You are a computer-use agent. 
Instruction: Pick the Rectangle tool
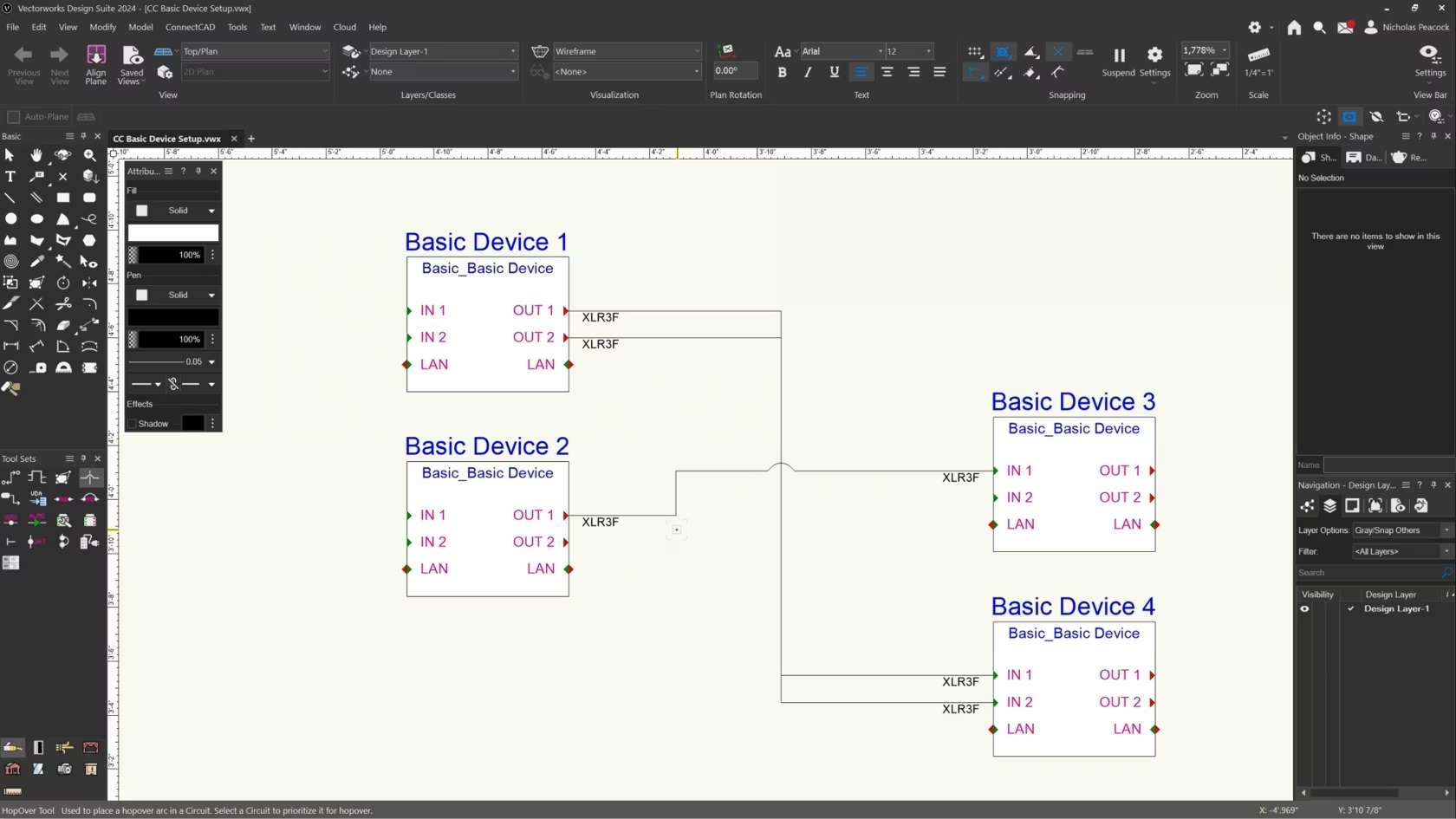point(62,198)
